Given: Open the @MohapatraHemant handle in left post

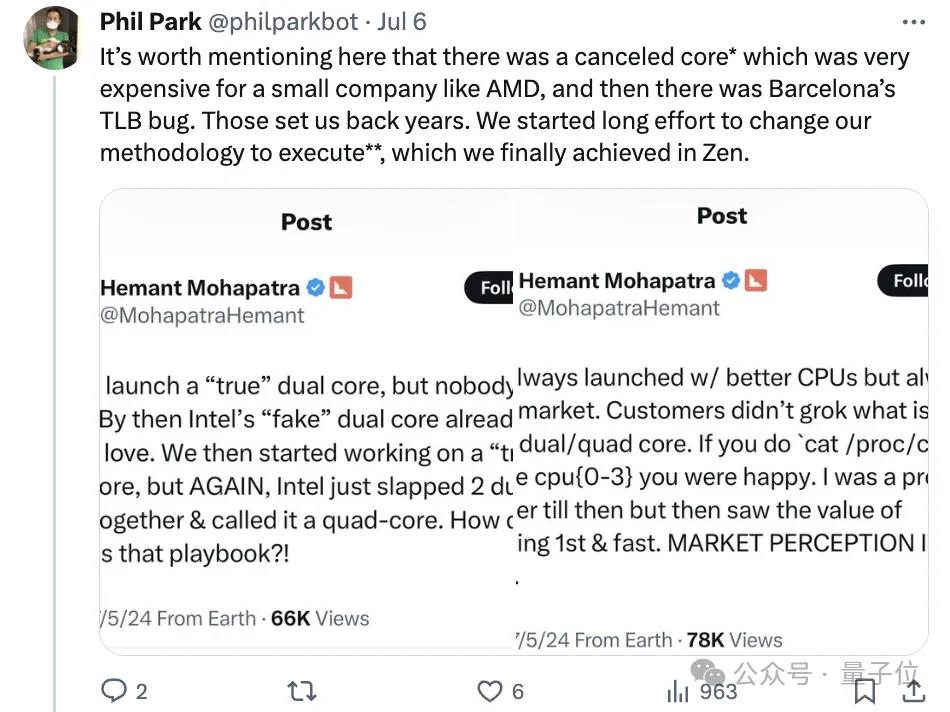Looking at the screenshot, I should coord(202,316).
